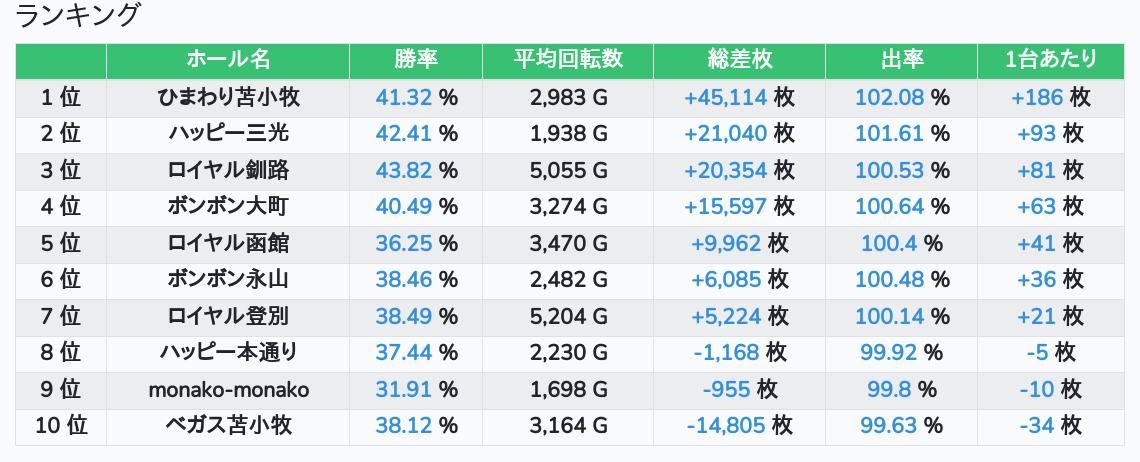Click the 出率 column header

point(901,60)
